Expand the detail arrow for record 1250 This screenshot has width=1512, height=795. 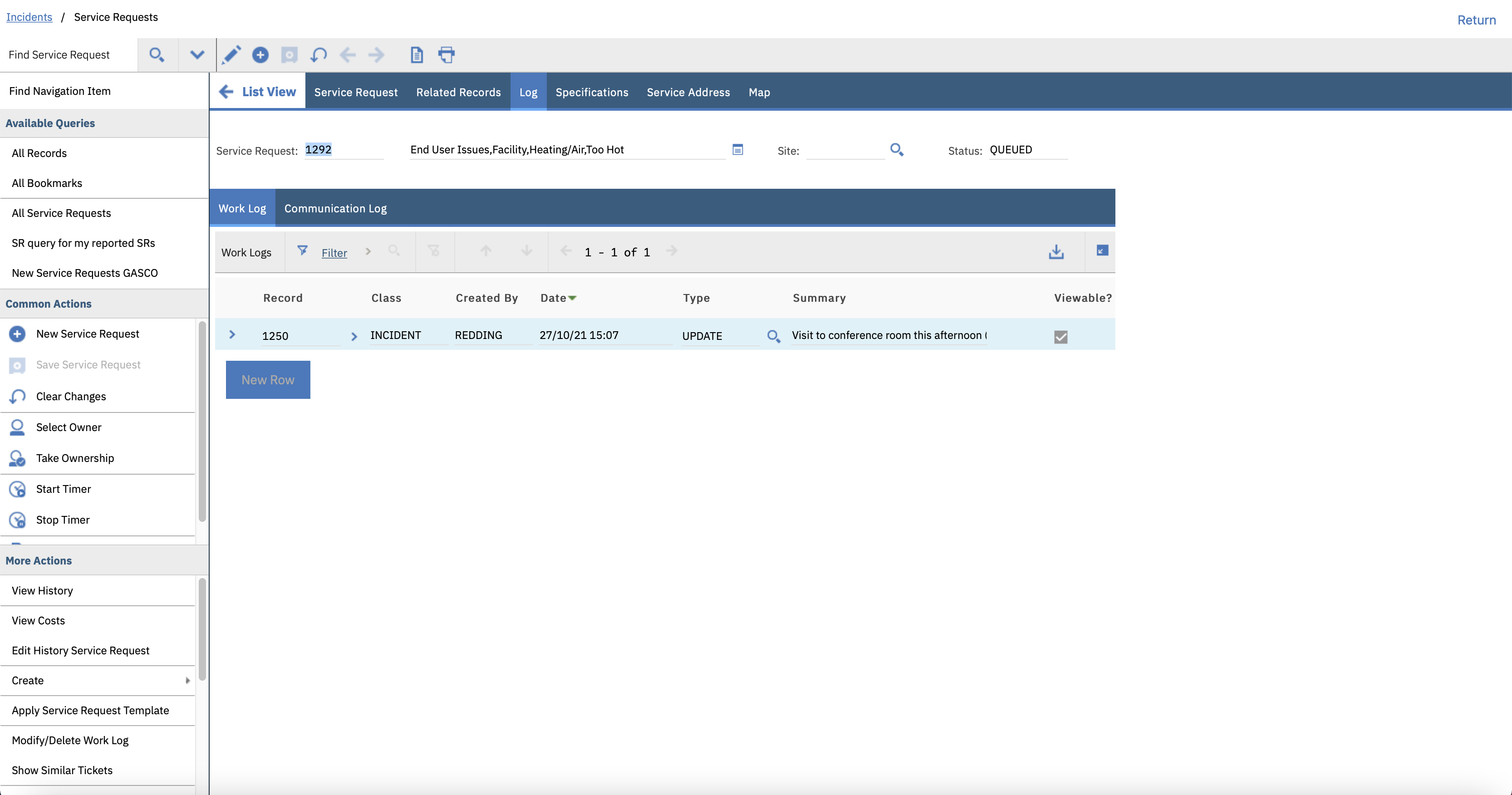(233, 335)
